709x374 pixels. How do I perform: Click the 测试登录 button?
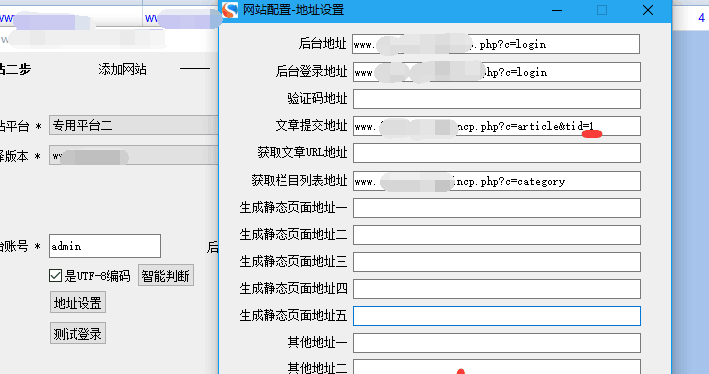pyautogui.click(x=78, y=333)
